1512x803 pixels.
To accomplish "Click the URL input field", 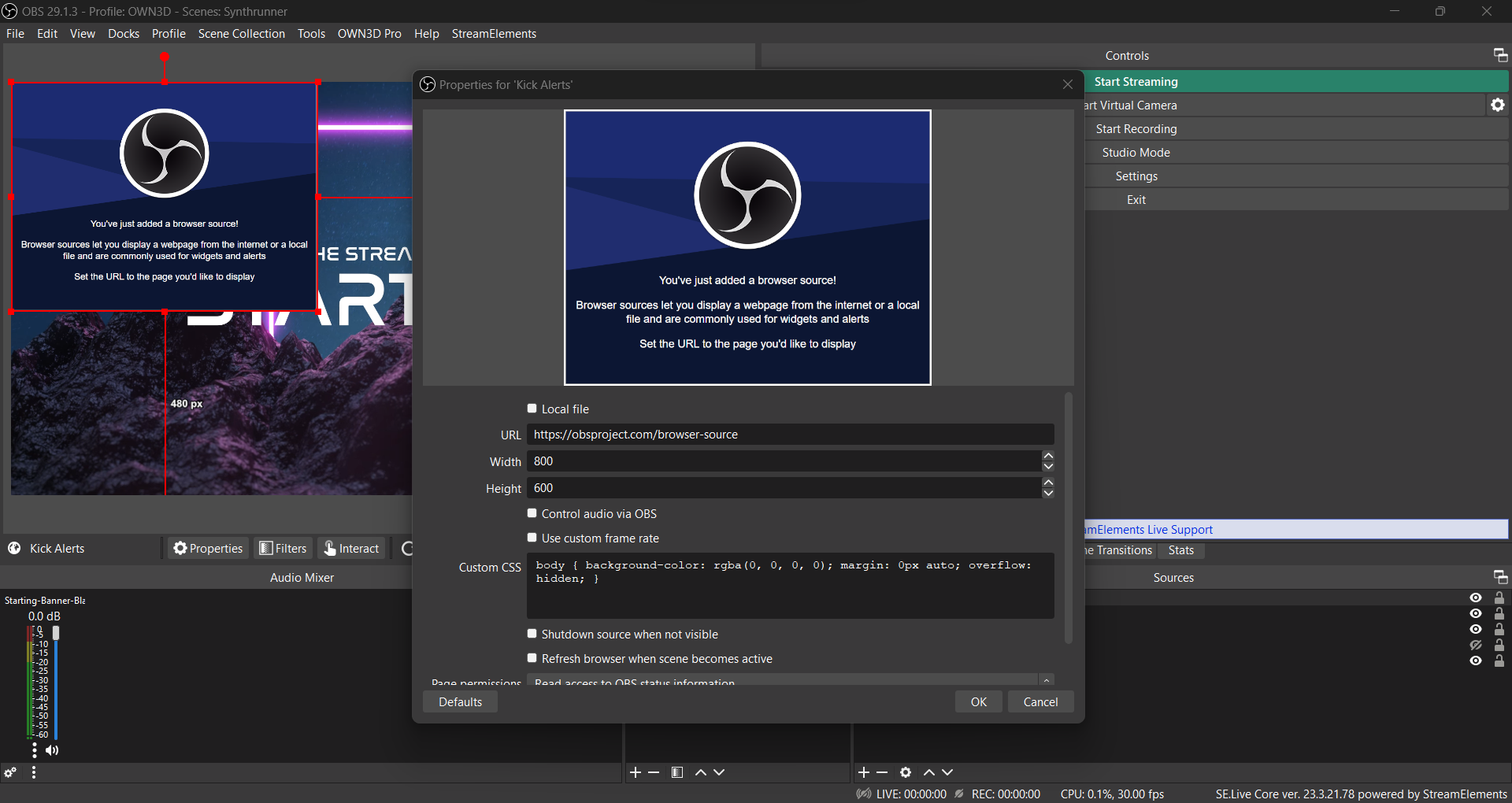I will point(791,434).
